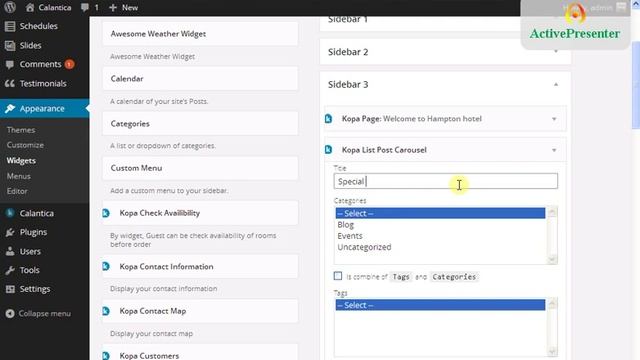Select the Kopa Contact Information widget title
This screenshot has width=640, height=360.
click(x=166, y=267)
